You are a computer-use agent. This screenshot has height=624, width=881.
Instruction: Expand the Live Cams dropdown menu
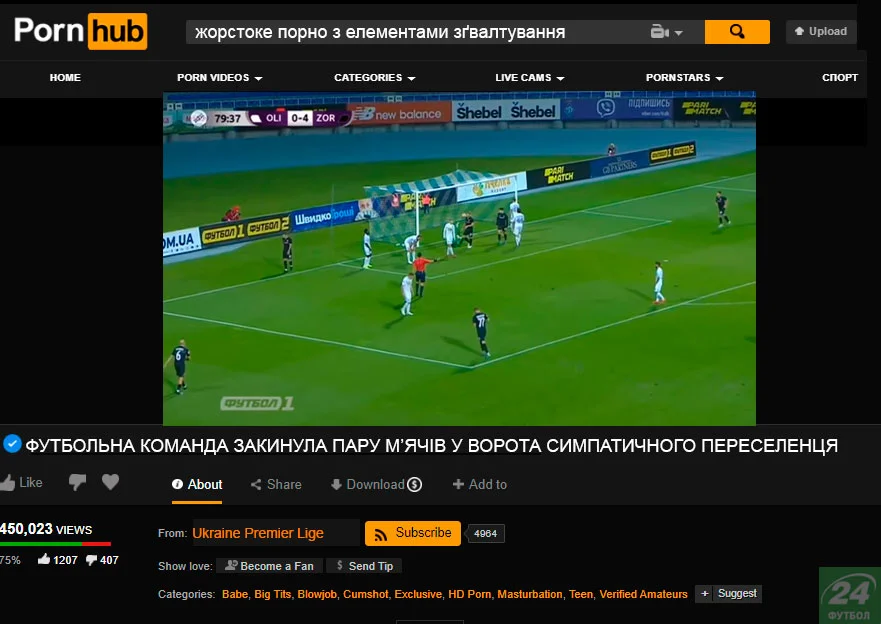click(529, 77)
